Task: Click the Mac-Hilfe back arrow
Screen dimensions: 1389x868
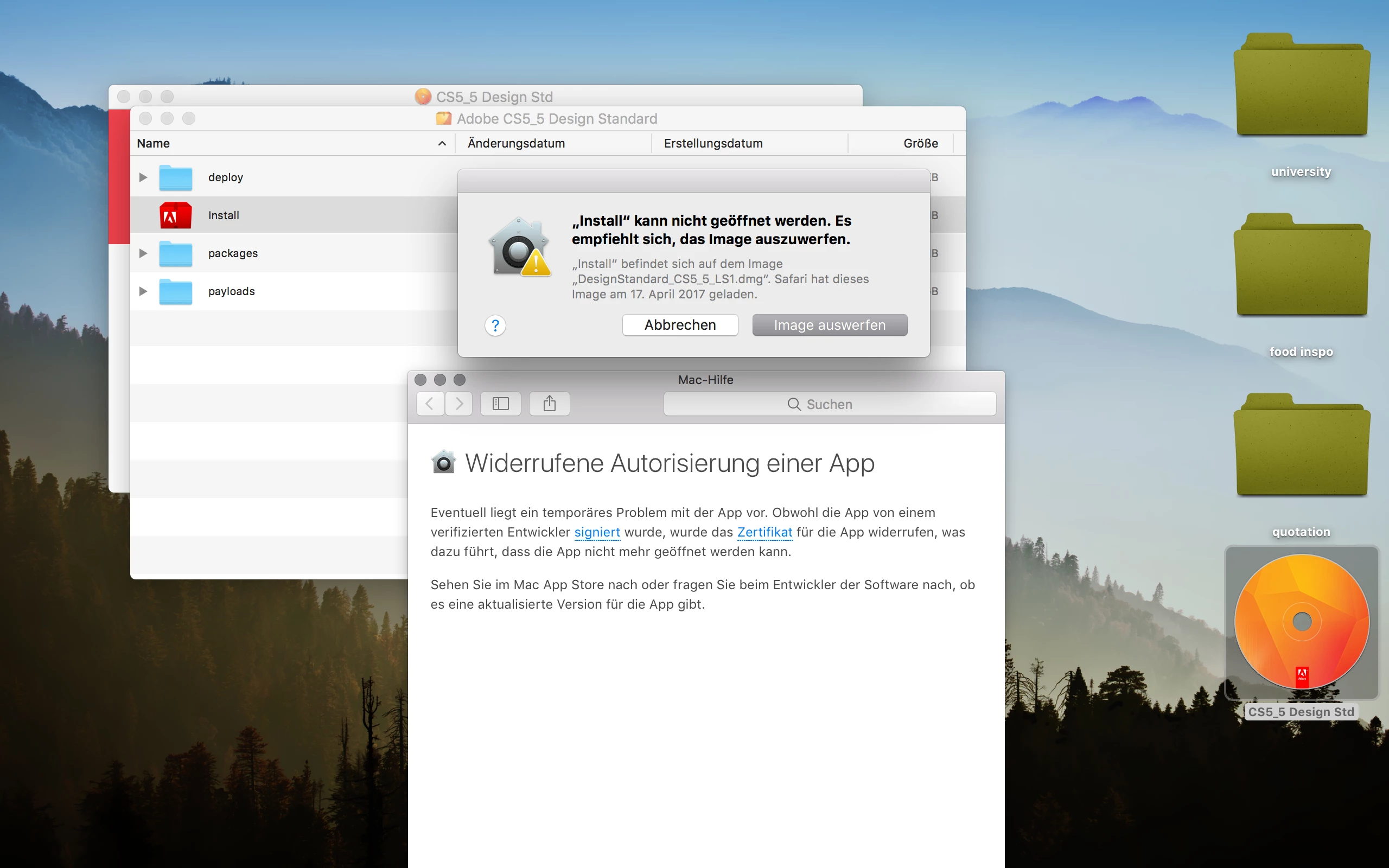Action: click(430, 404)
